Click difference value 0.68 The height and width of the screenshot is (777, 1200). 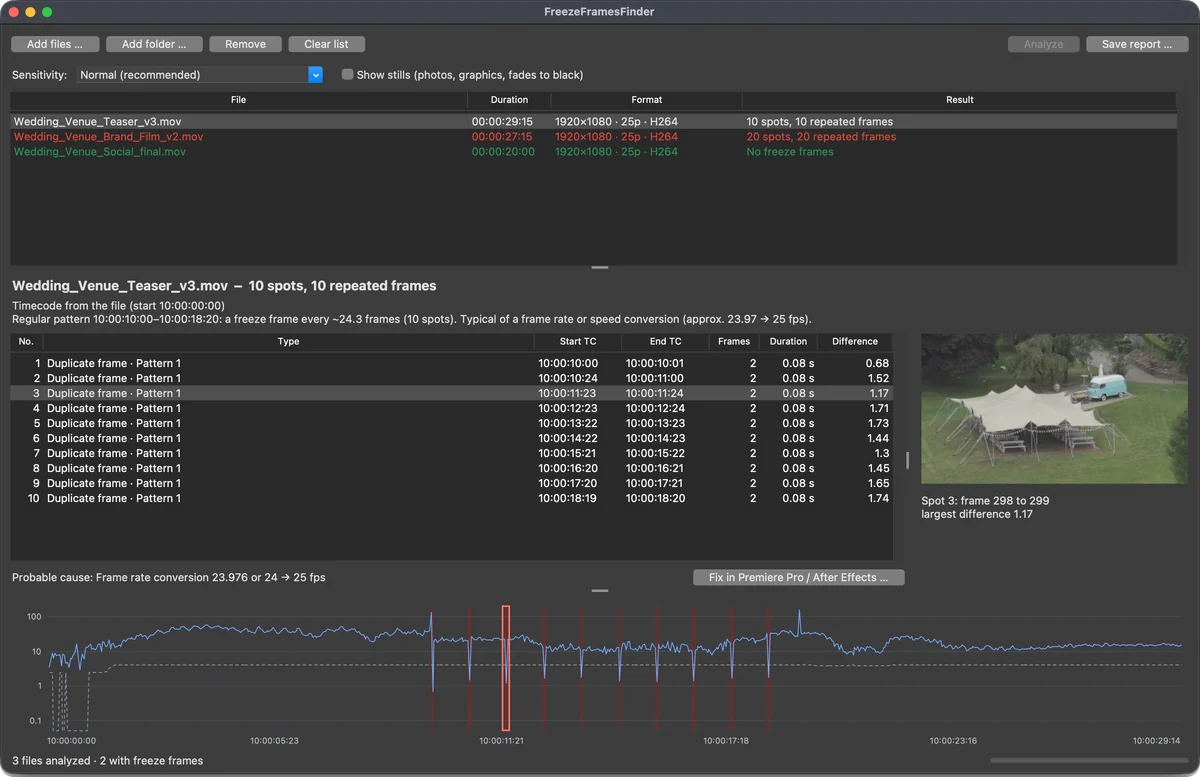point(878,363)
